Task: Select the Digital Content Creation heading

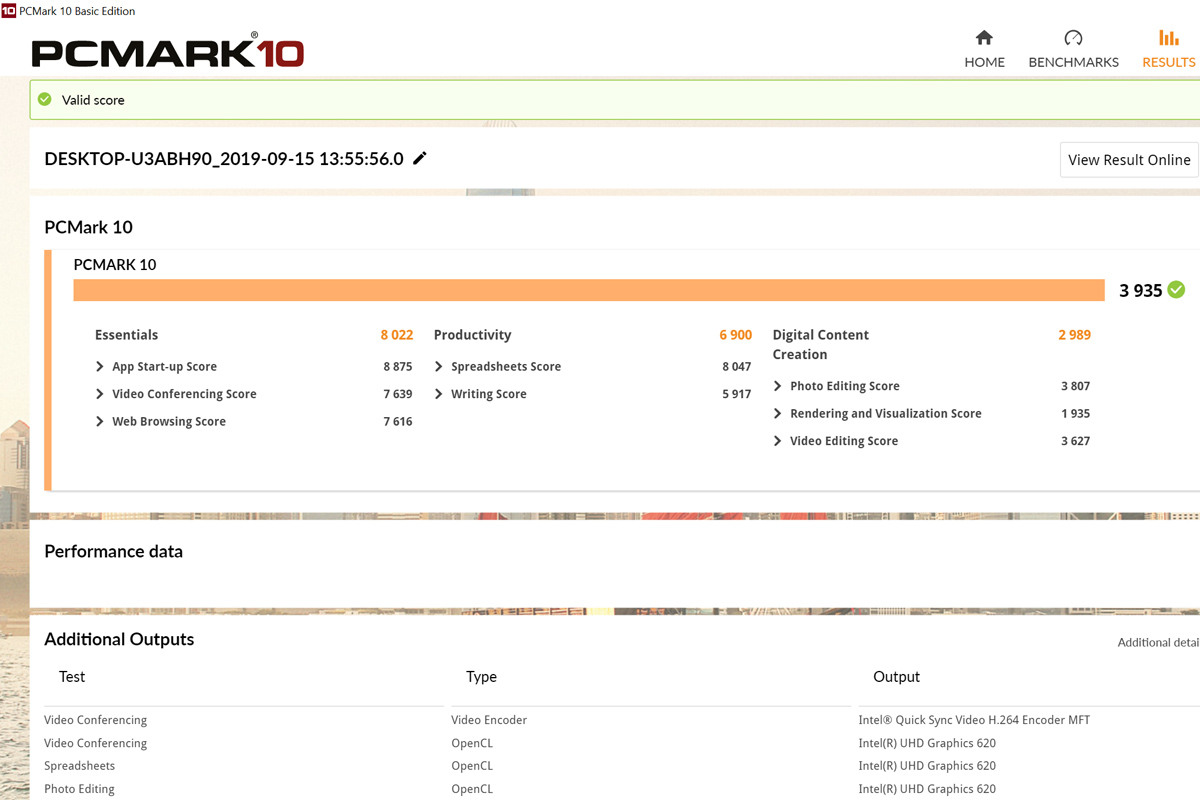Action: tap(820, 344)
